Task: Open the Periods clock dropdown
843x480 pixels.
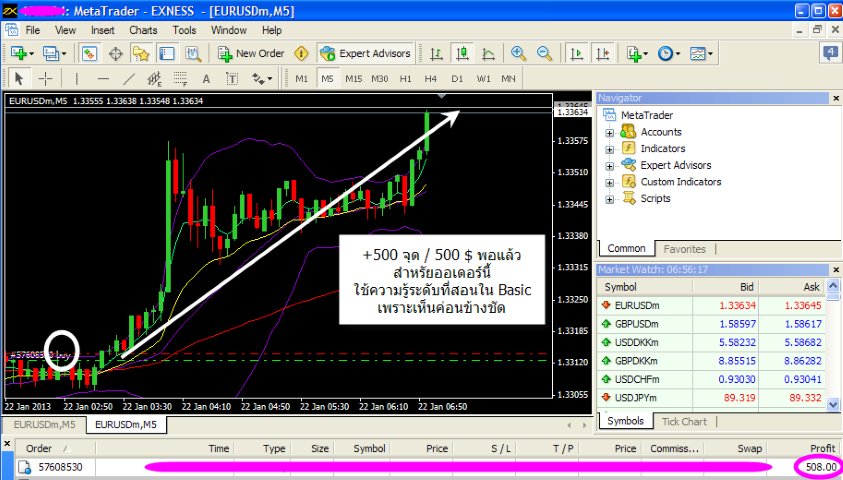Action: coord(669,53)
